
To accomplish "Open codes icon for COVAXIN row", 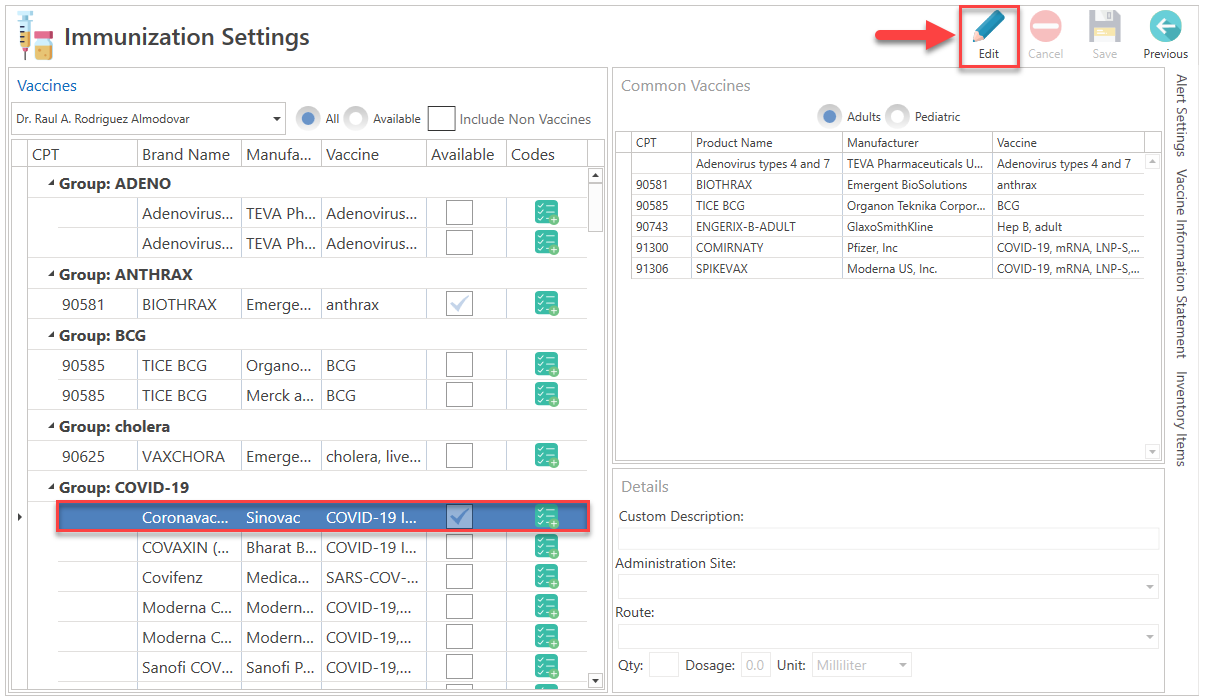I will click(546, 547).
